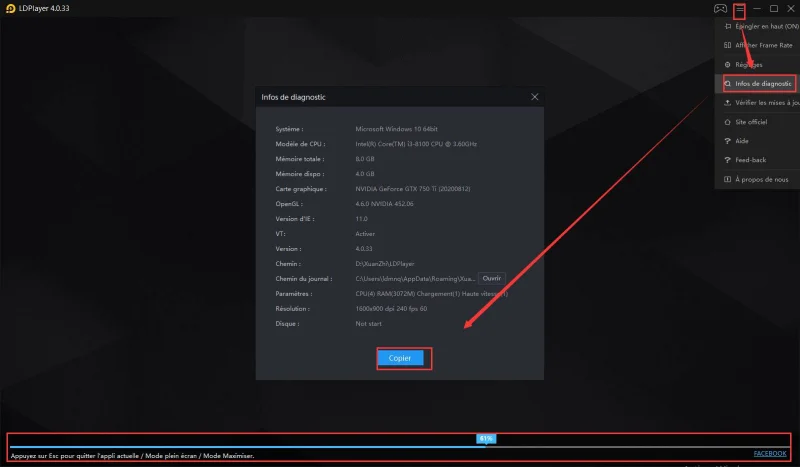Screen dimensions: 800x467
Task: Click the LDPlayer 4.0.33 window title
Action: click(x=44, y=9)
